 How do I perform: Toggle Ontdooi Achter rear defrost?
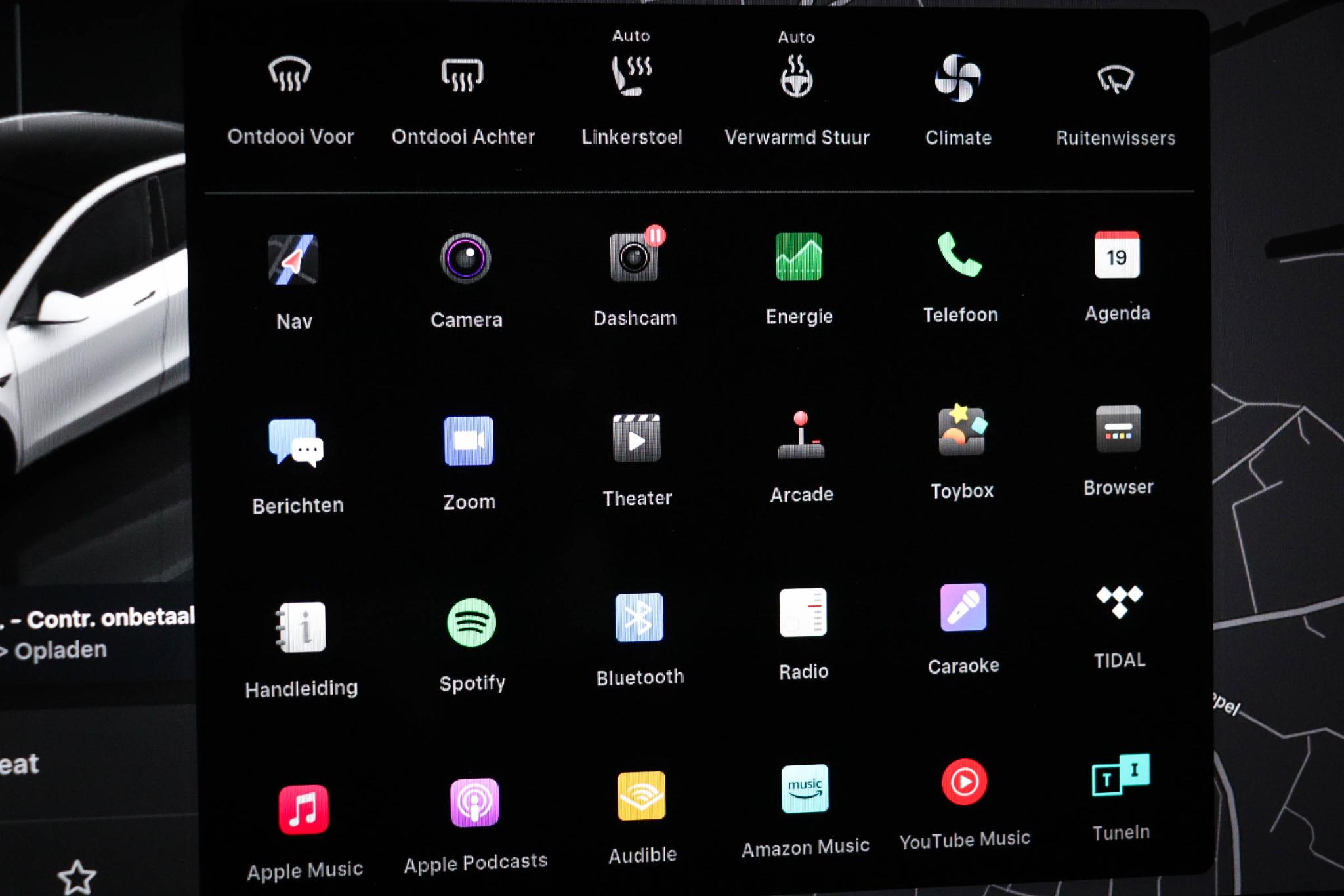(463, 75)
